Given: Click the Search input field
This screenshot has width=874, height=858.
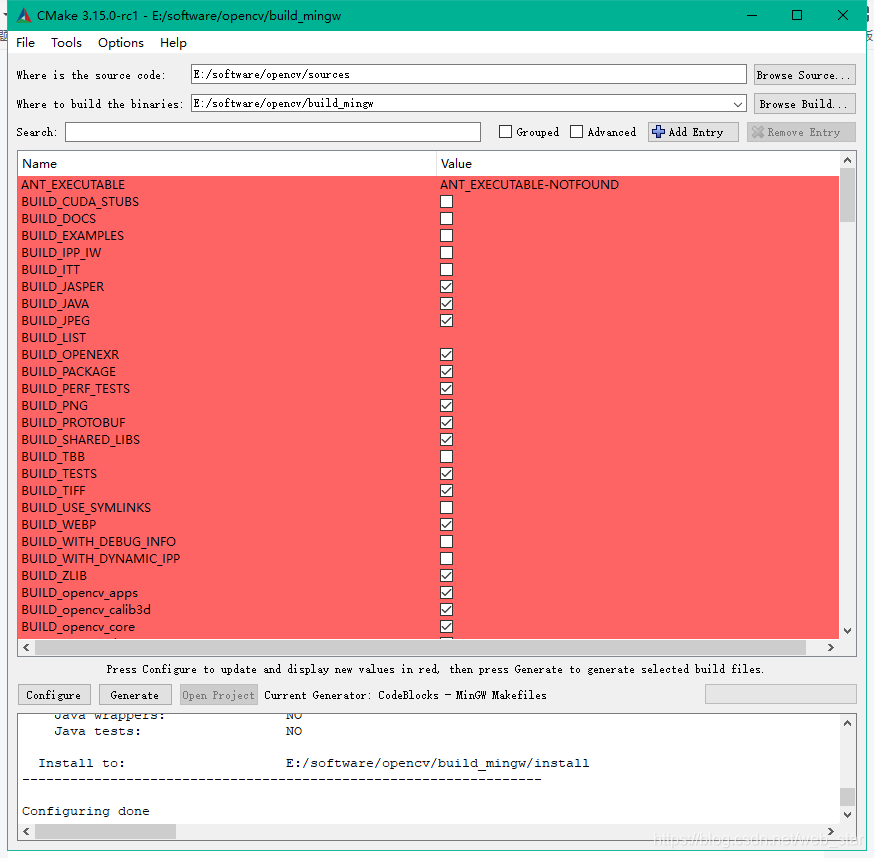Looking at the screenshot, I should (273, 132).
